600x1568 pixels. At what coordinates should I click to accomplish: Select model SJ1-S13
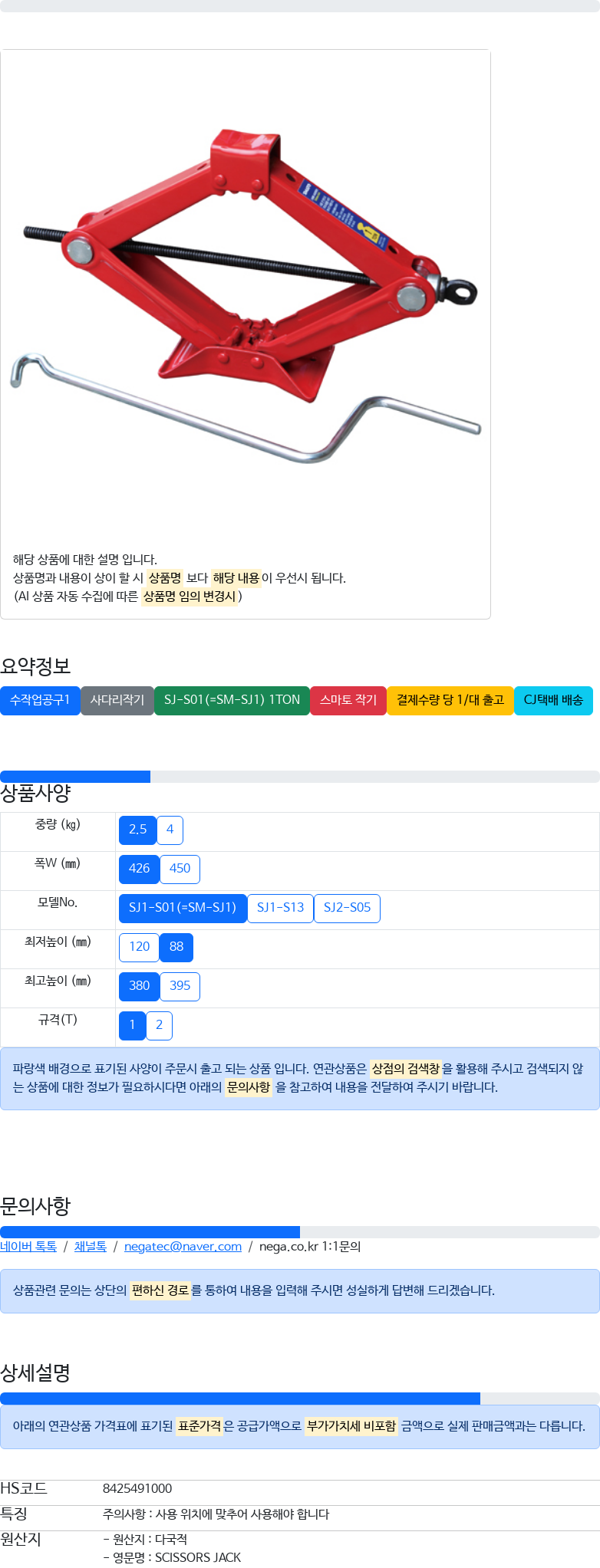[281, 908]
